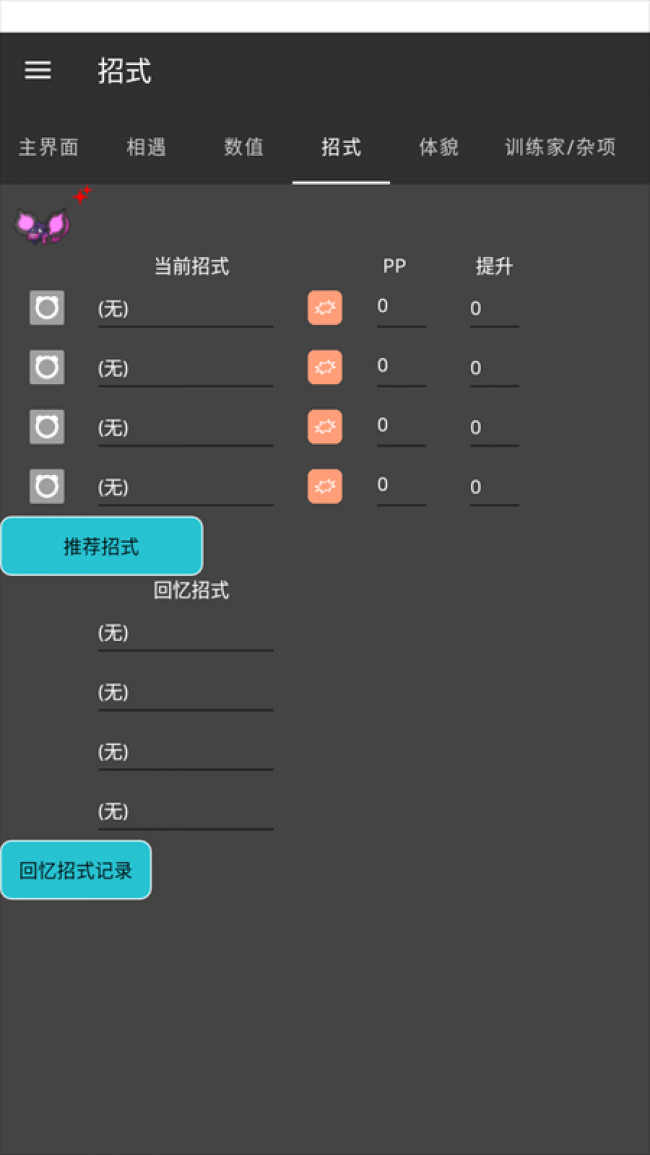Open the first current move selector
650x1155 pixels.
coord(185,309)
